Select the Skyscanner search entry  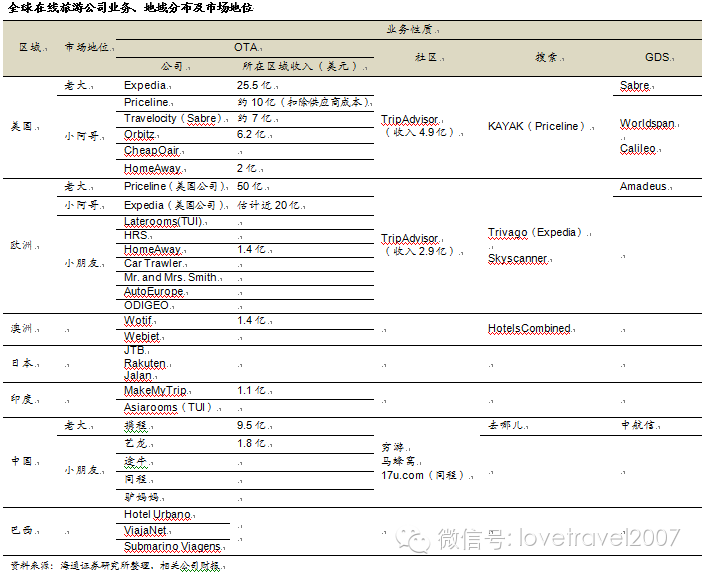pyautogui.click(x=518, y=259)
